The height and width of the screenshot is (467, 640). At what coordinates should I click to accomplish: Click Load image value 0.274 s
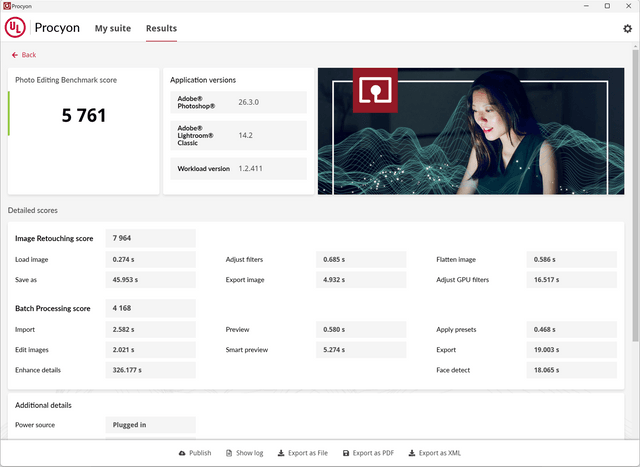pyautogui.click(x=151, y=260)
